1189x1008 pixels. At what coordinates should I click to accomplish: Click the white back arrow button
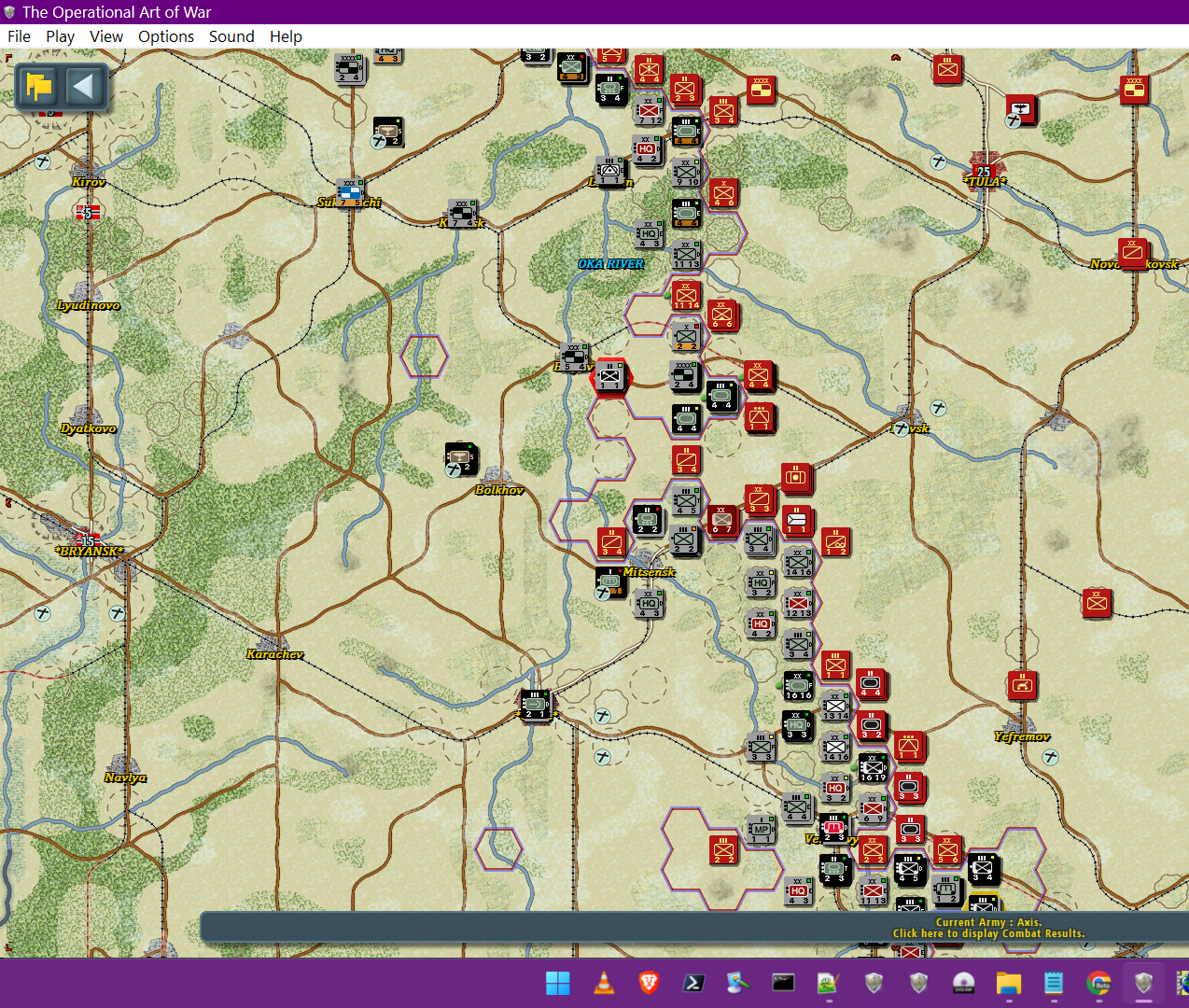pyautogui.click(x=83, y=87)
